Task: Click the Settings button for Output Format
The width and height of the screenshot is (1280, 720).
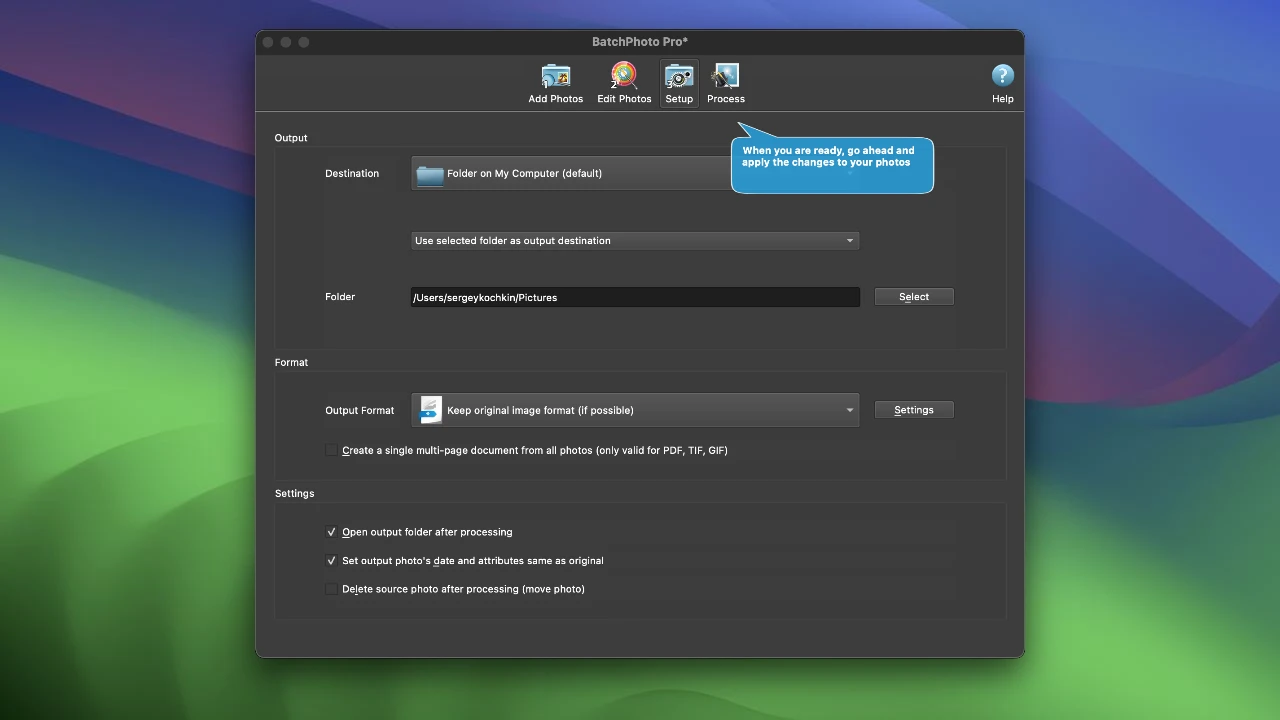Action: click(913, 410)
